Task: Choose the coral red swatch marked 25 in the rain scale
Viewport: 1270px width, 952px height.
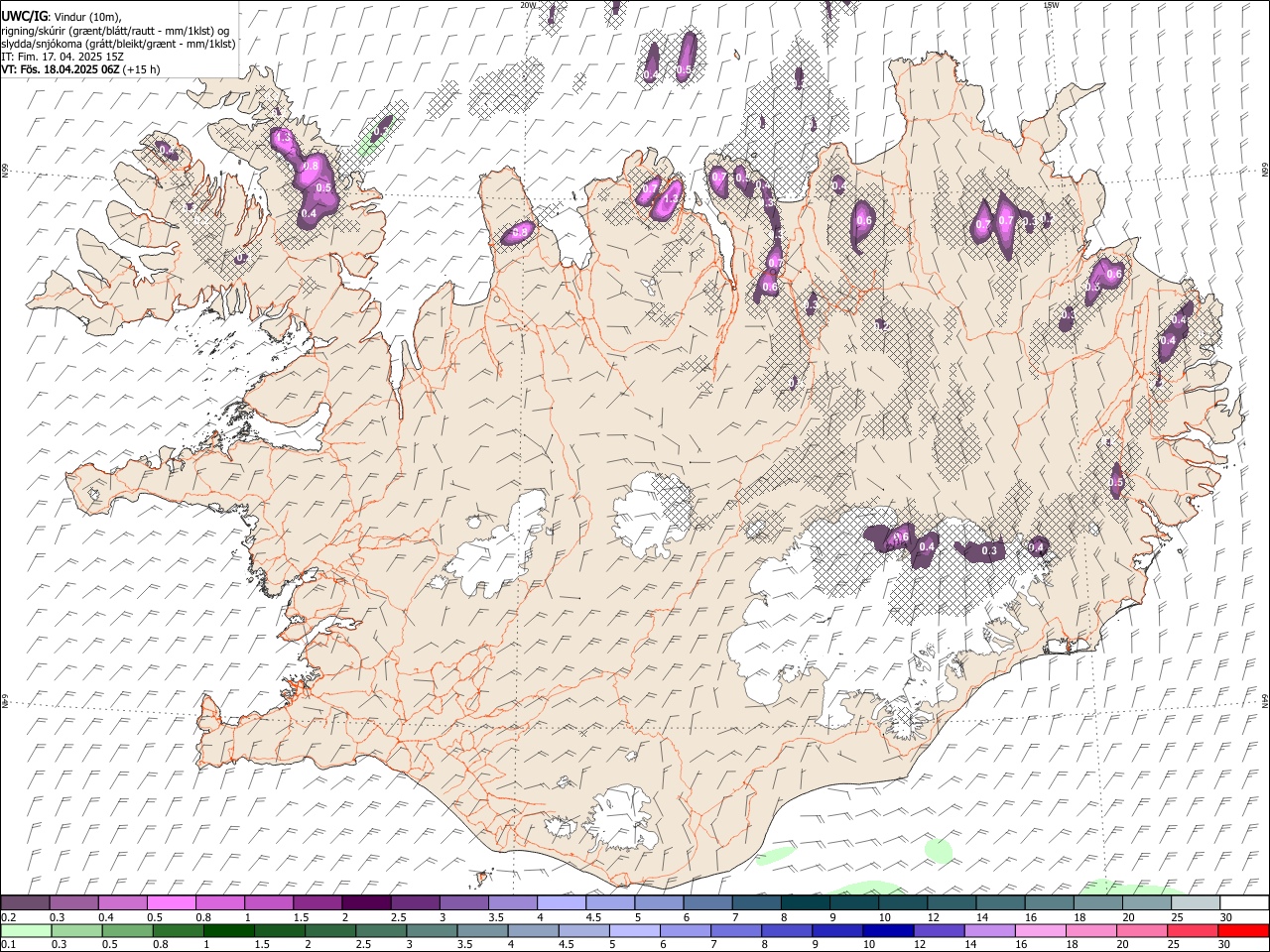Action: pos(1192,930)
